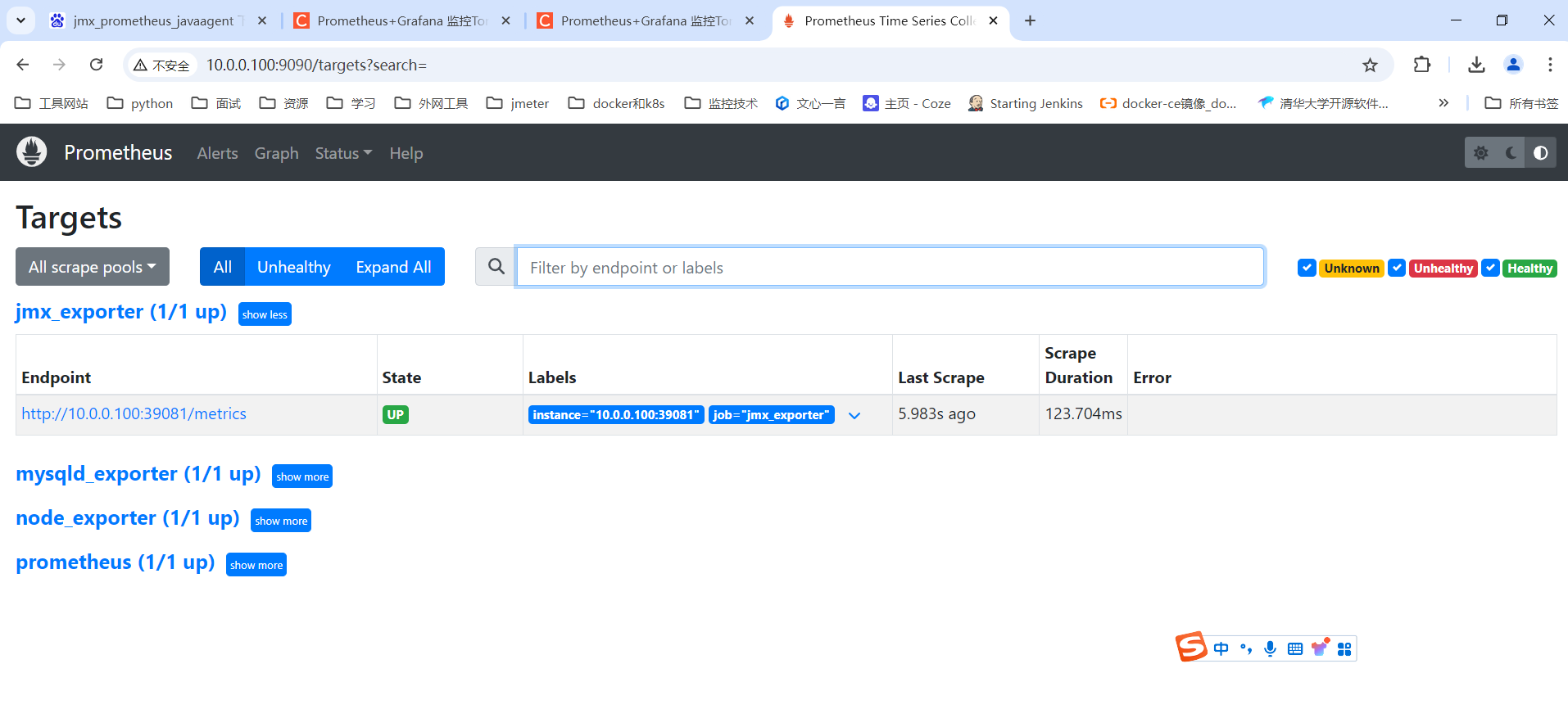The width and height of the screenshot is (1568, 709).
Task: Open the python bookmarks folder
Action: click(140, 103)
